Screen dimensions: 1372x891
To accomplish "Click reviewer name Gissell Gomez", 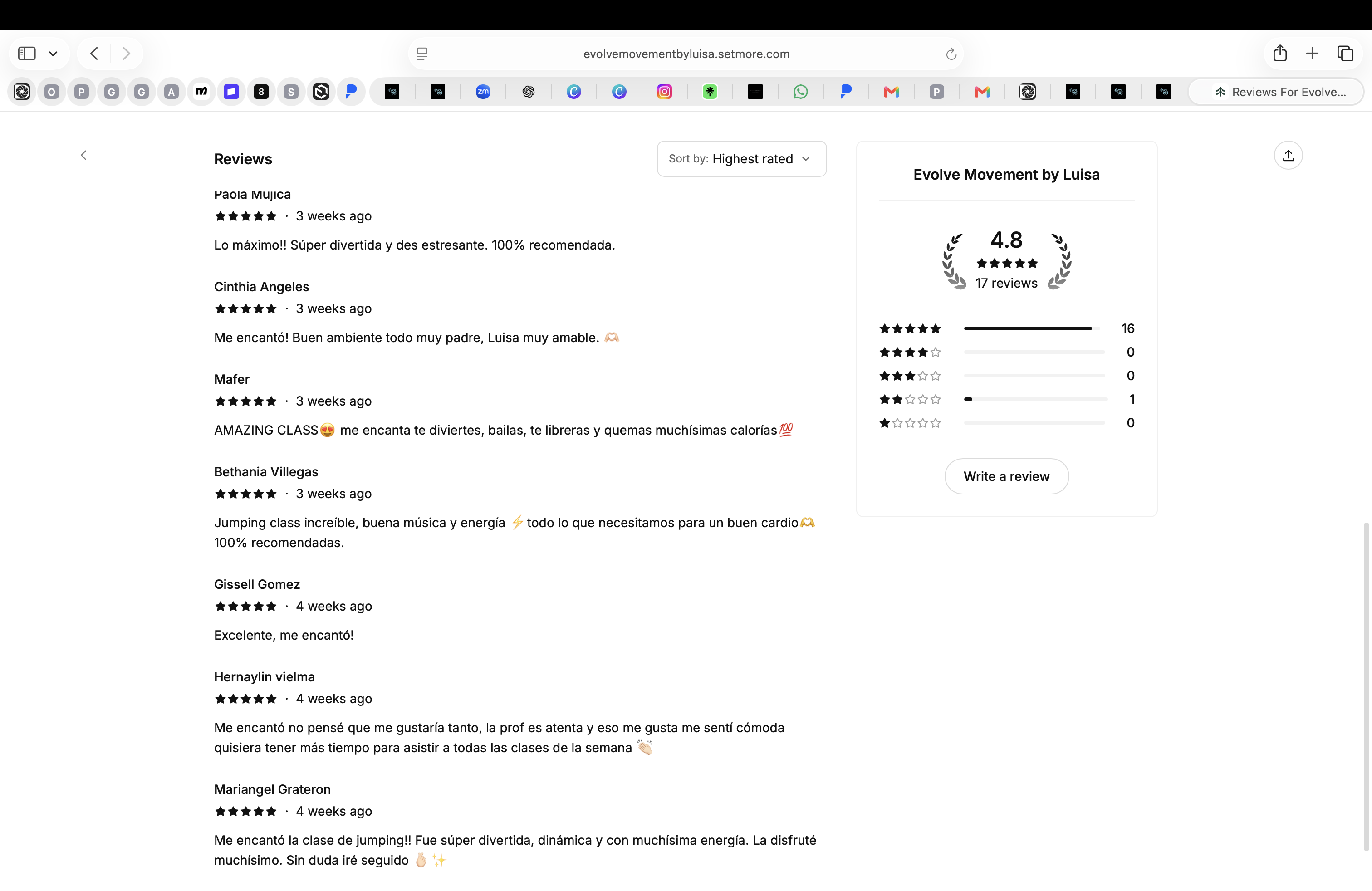I will [x=256, y=584].
